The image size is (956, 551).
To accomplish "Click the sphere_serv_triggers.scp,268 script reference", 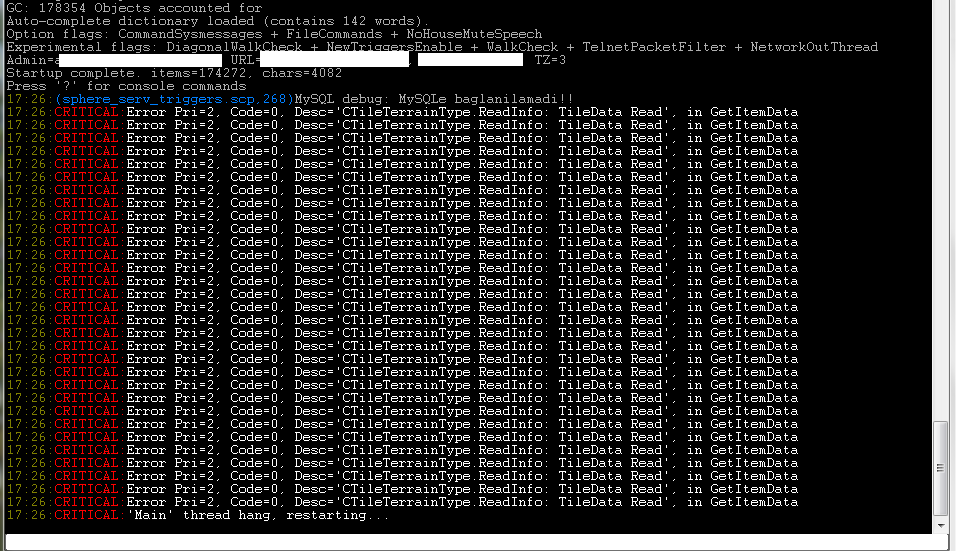I will coord(174,99).
